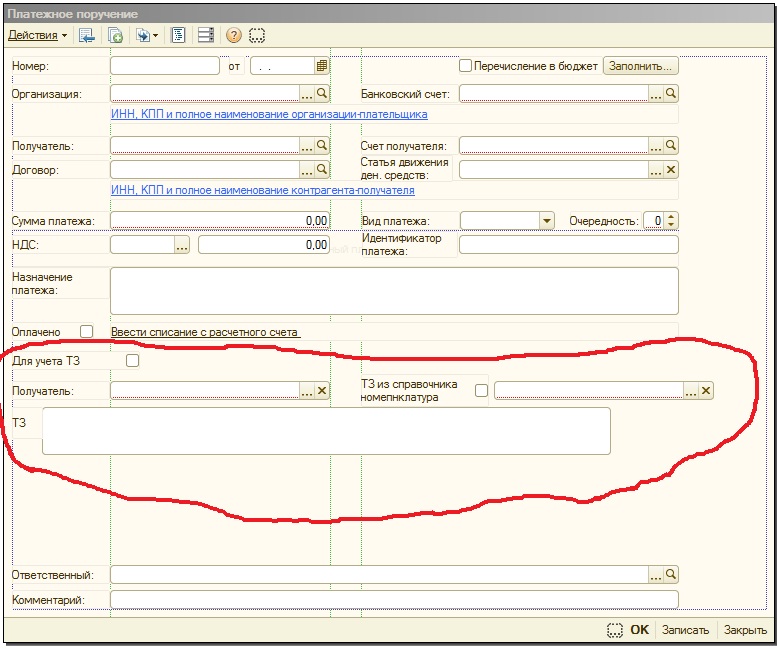Open the date calendar picker icon

[x=322, y=66]
